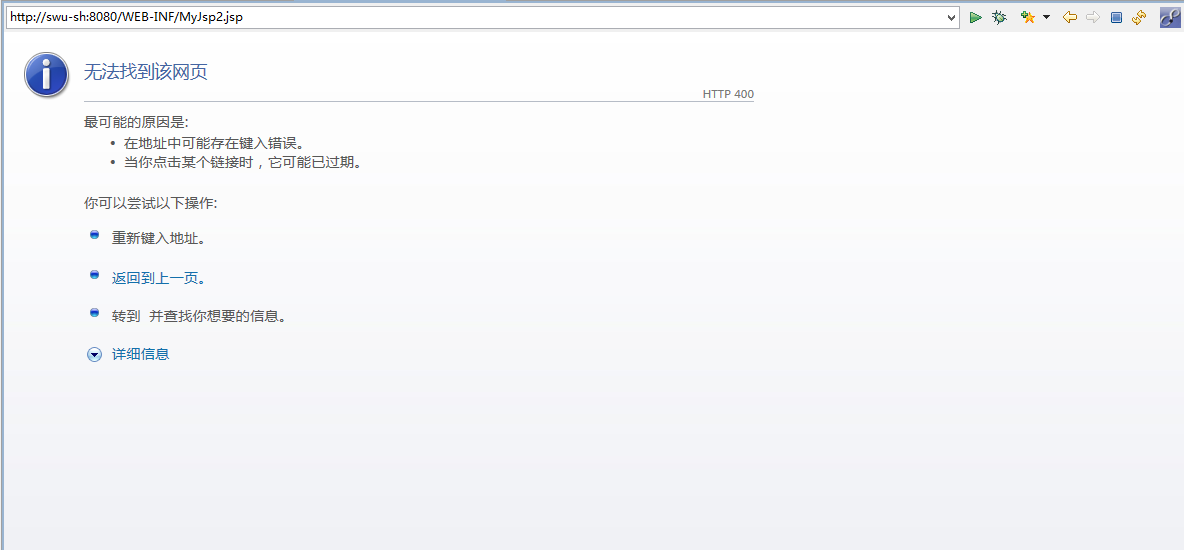
Task: Click 当你点击某个链接时 bullet text
Action: tap(242, 162)
